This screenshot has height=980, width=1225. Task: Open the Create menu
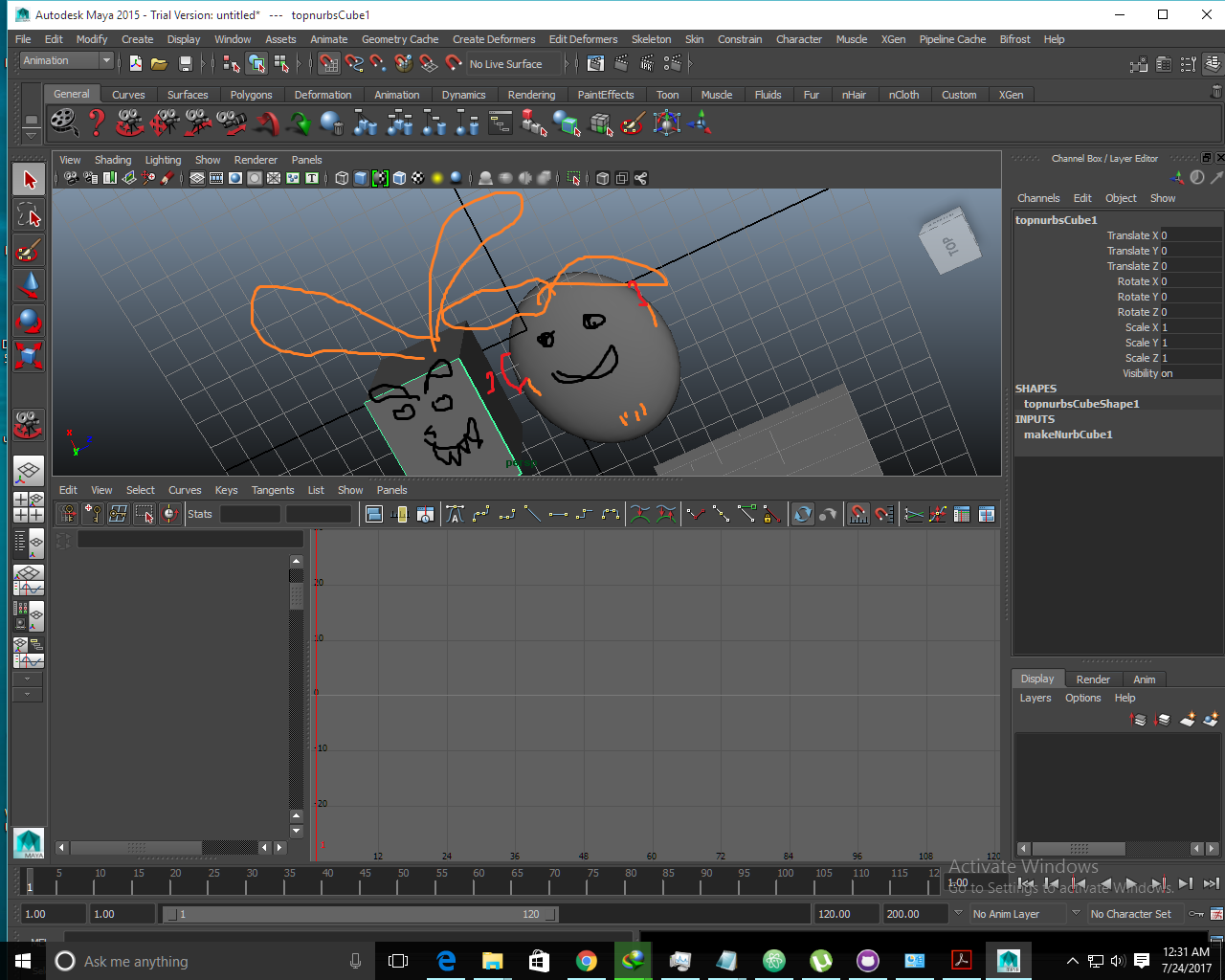pos(137,39)
